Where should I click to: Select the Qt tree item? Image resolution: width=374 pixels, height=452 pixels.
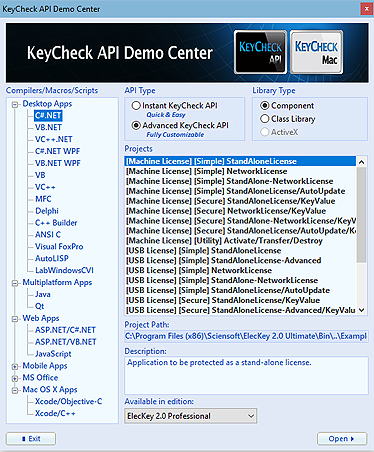click(x=39, y=306)
